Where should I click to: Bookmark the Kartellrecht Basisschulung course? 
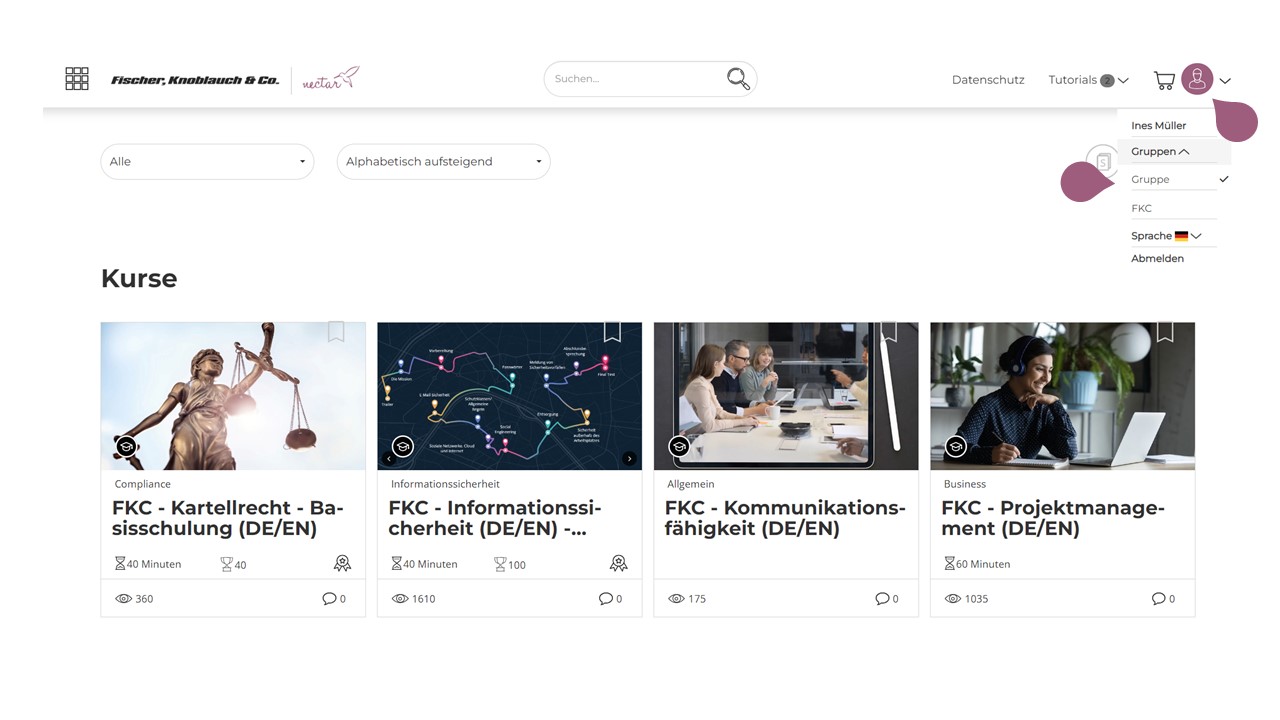336,332
